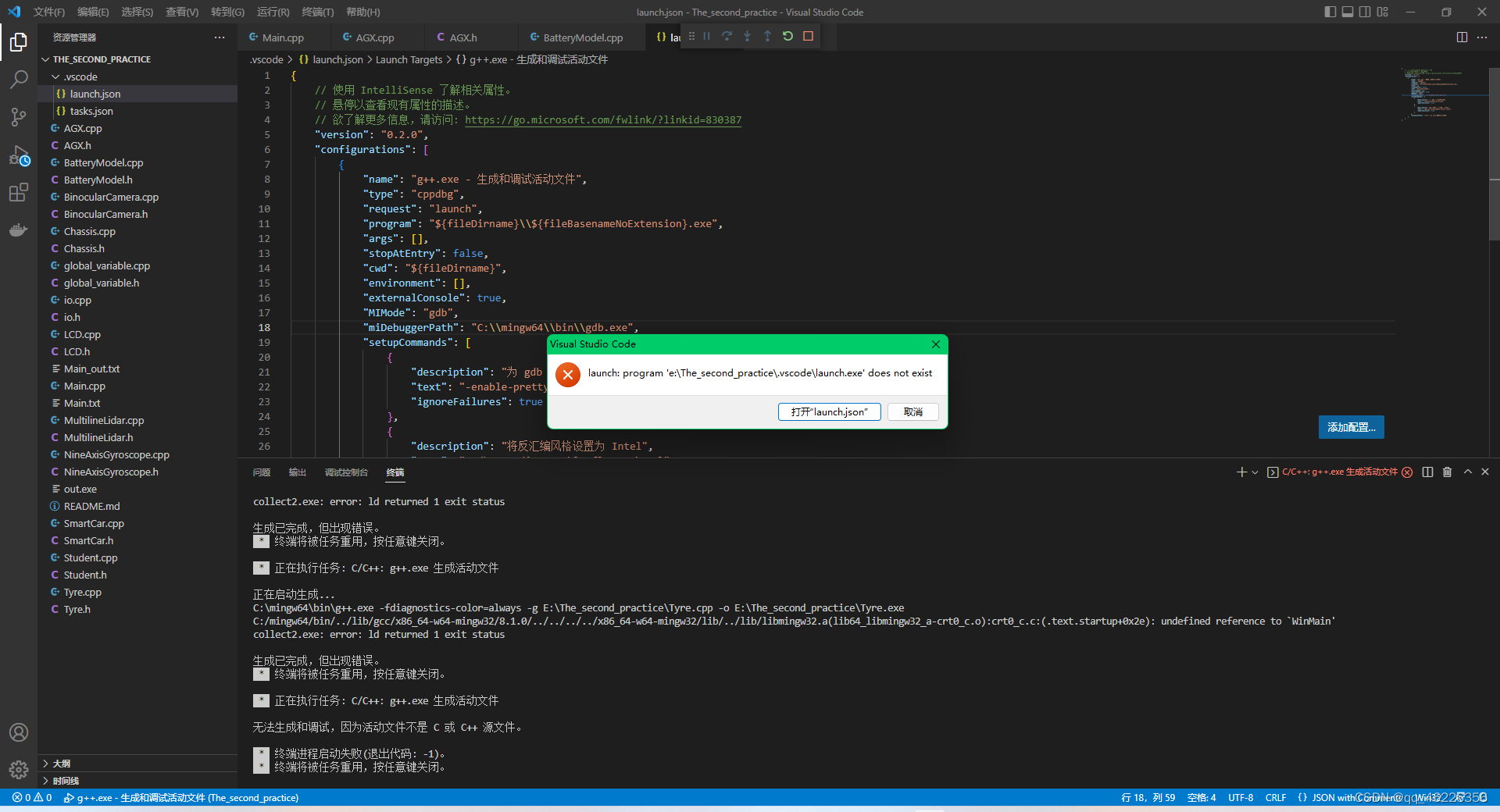Click the Add Configuration button
Image resolution: width=1500 pixels, height=812 pixels.
[x=1352, y=427]
